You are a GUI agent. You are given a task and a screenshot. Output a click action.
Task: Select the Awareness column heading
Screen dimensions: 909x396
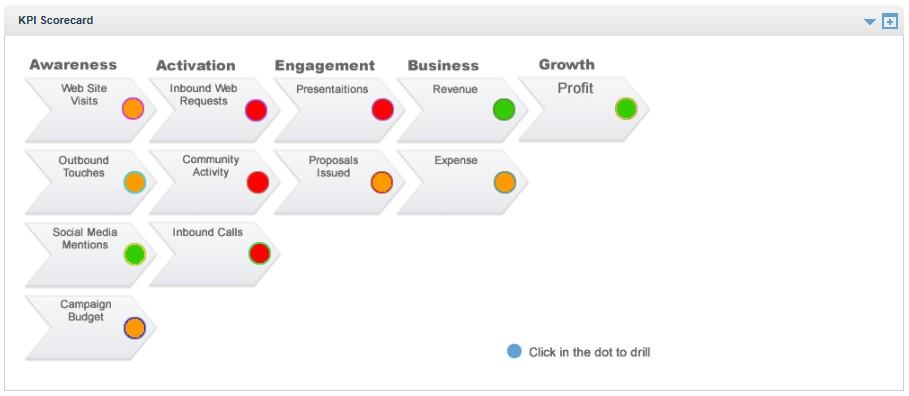pos(73,65)
